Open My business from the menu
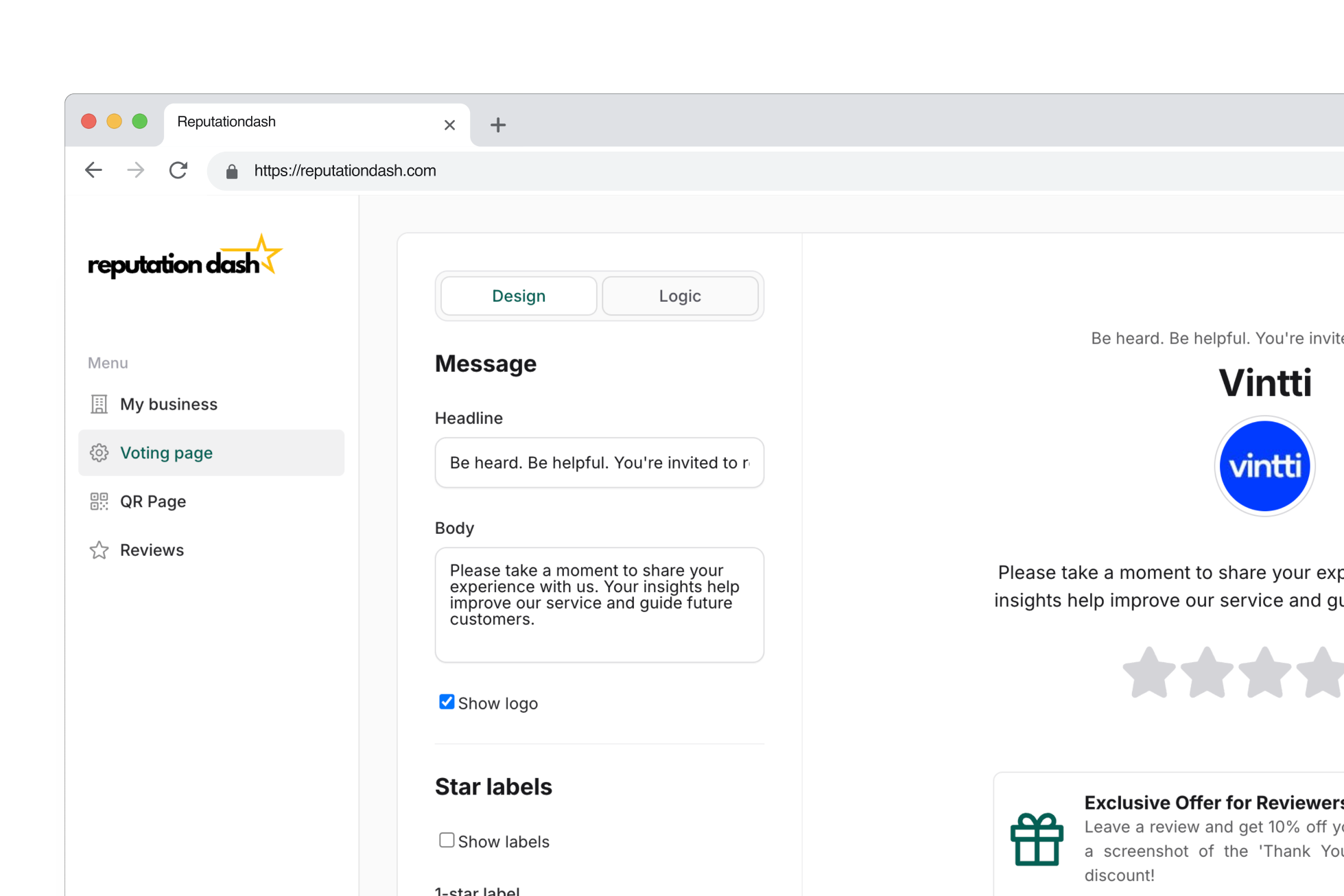Screen dimensions: 1344x896 coord(211,404)
